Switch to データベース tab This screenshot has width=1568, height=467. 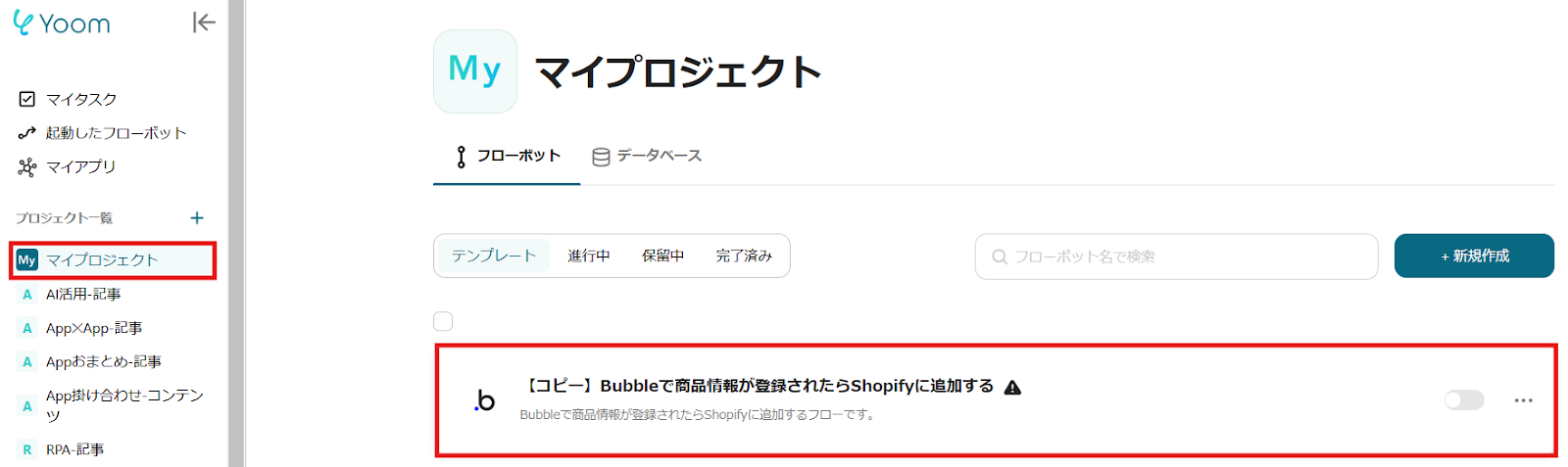point(647,156)
